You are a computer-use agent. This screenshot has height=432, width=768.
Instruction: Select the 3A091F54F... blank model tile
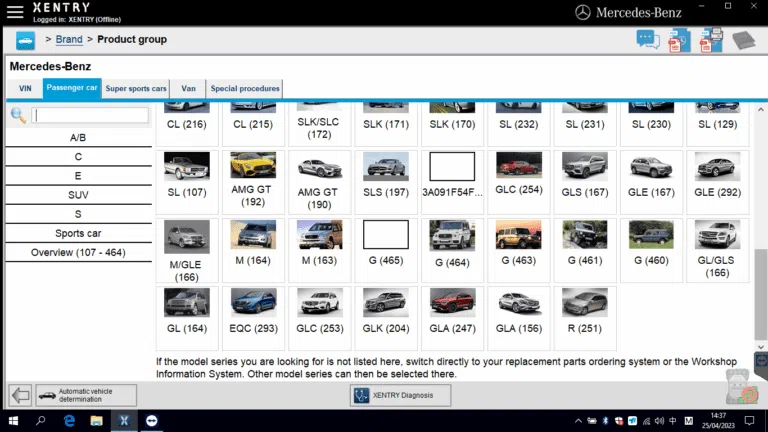pyautogui.click(x=452, y=182)
